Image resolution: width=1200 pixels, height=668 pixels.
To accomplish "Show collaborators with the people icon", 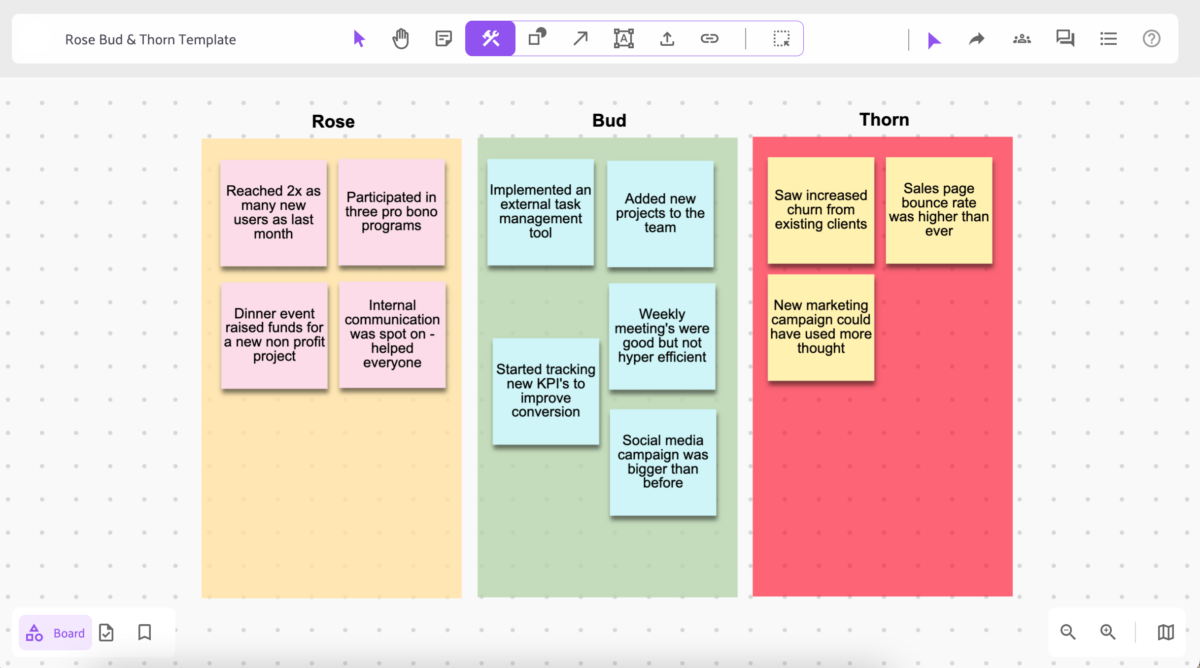I will [x=1021, y=38].
